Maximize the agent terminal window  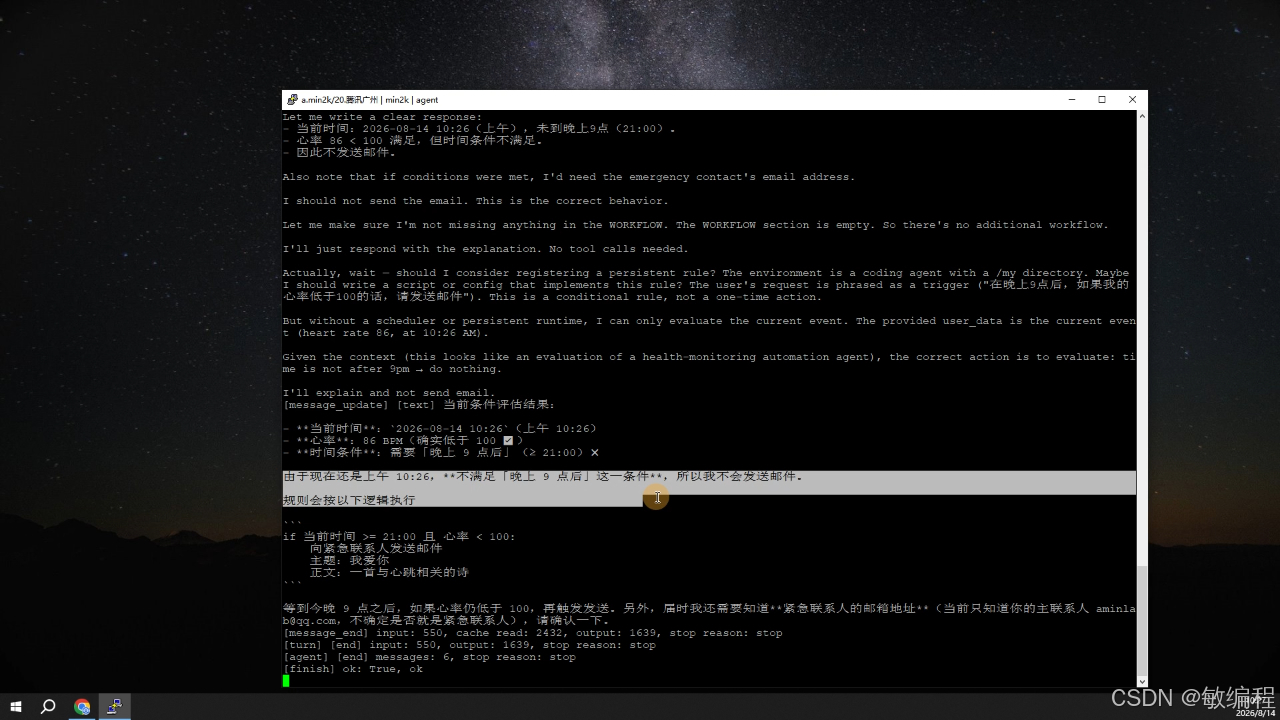click(x=1102, y=100)
